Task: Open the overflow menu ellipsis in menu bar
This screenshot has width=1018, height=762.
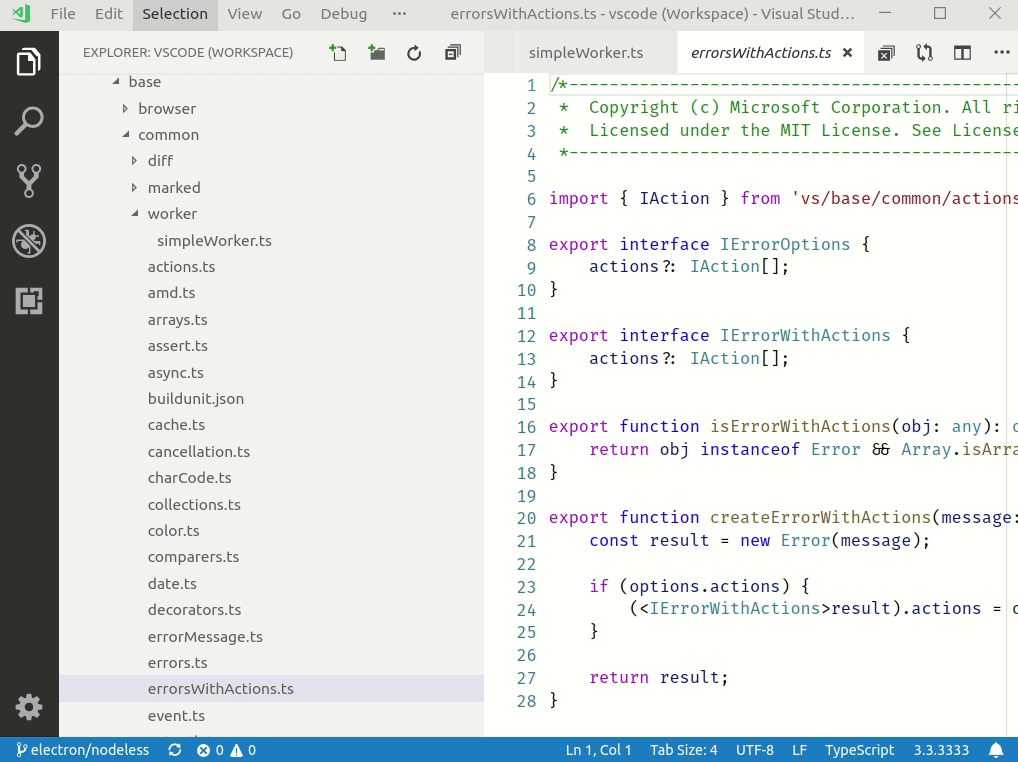Action: pos(399,14)
